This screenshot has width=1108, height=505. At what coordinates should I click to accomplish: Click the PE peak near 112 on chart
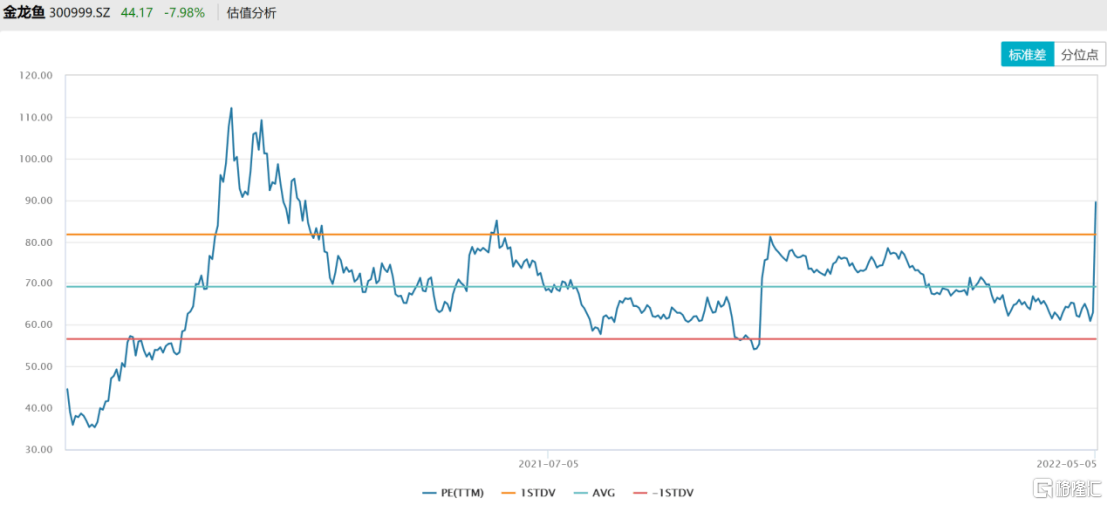(231, 108)
